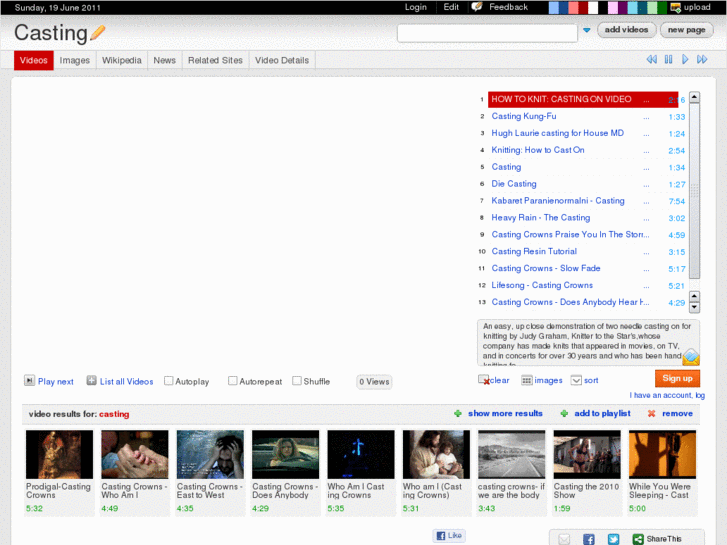Open options dots for Casting Resin Tutorial

pos(646,253)
